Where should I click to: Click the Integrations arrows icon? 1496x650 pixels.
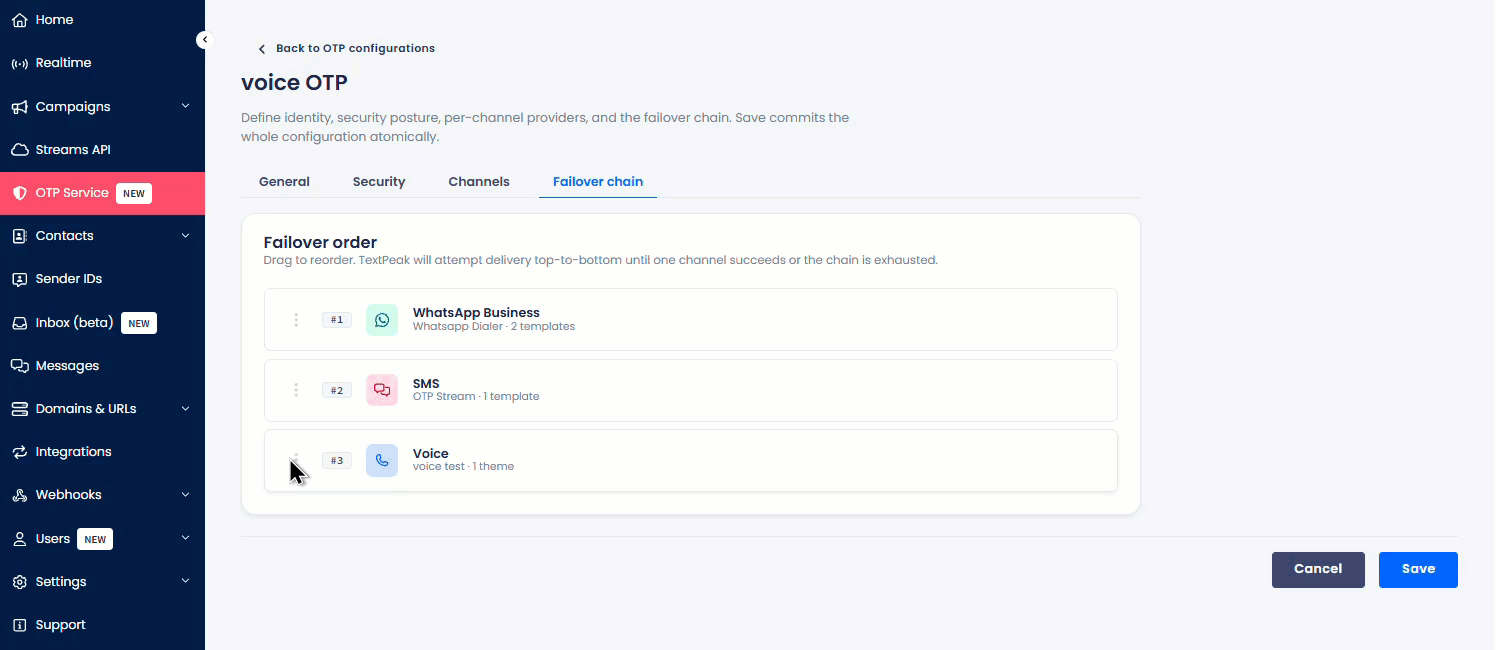(x=19, y=452)
